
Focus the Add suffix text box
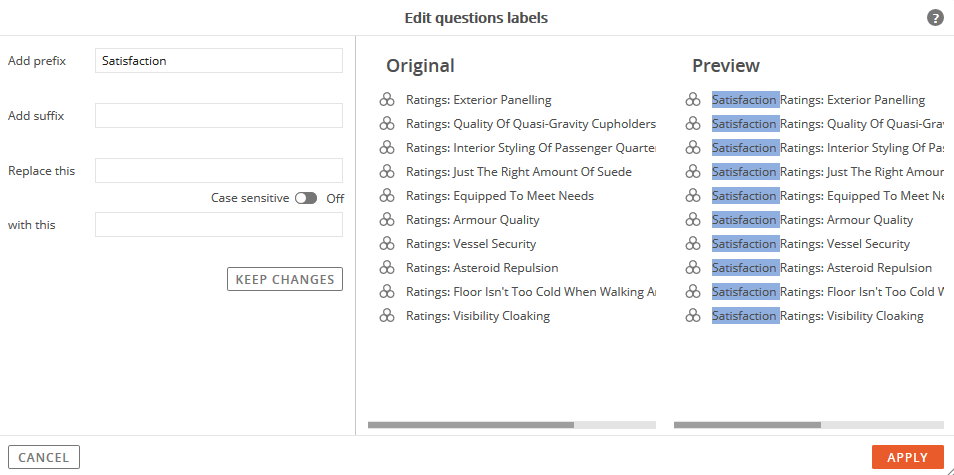click(219, 116)
